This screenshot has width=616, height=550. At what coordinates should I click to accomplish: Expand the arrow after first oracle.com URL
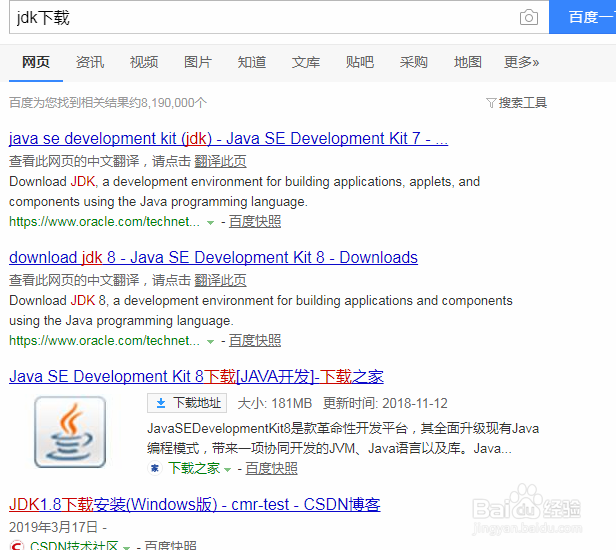pos(210,223)
